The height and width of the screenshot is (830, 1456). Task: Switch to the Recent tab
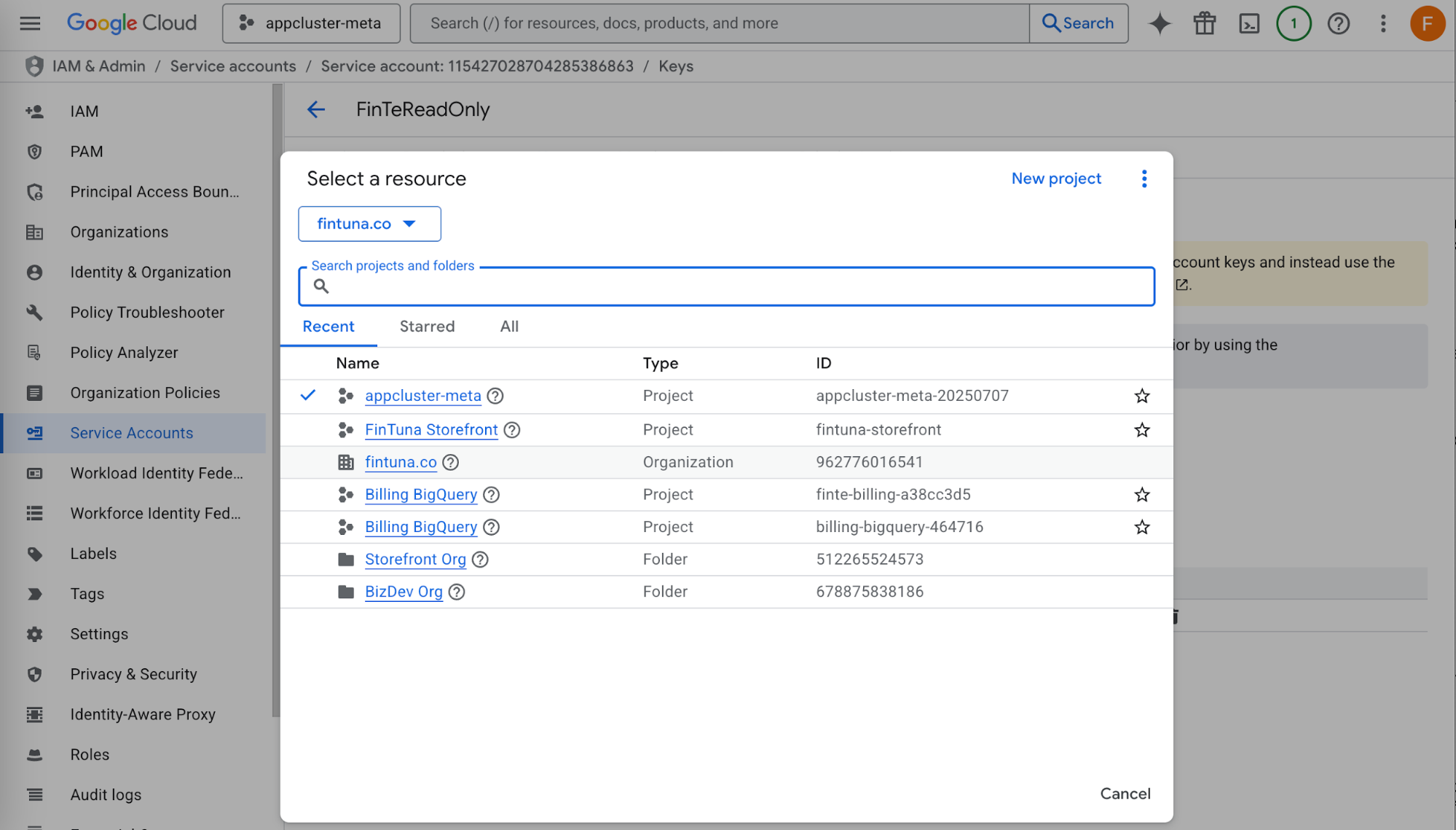tap(328, 326)
